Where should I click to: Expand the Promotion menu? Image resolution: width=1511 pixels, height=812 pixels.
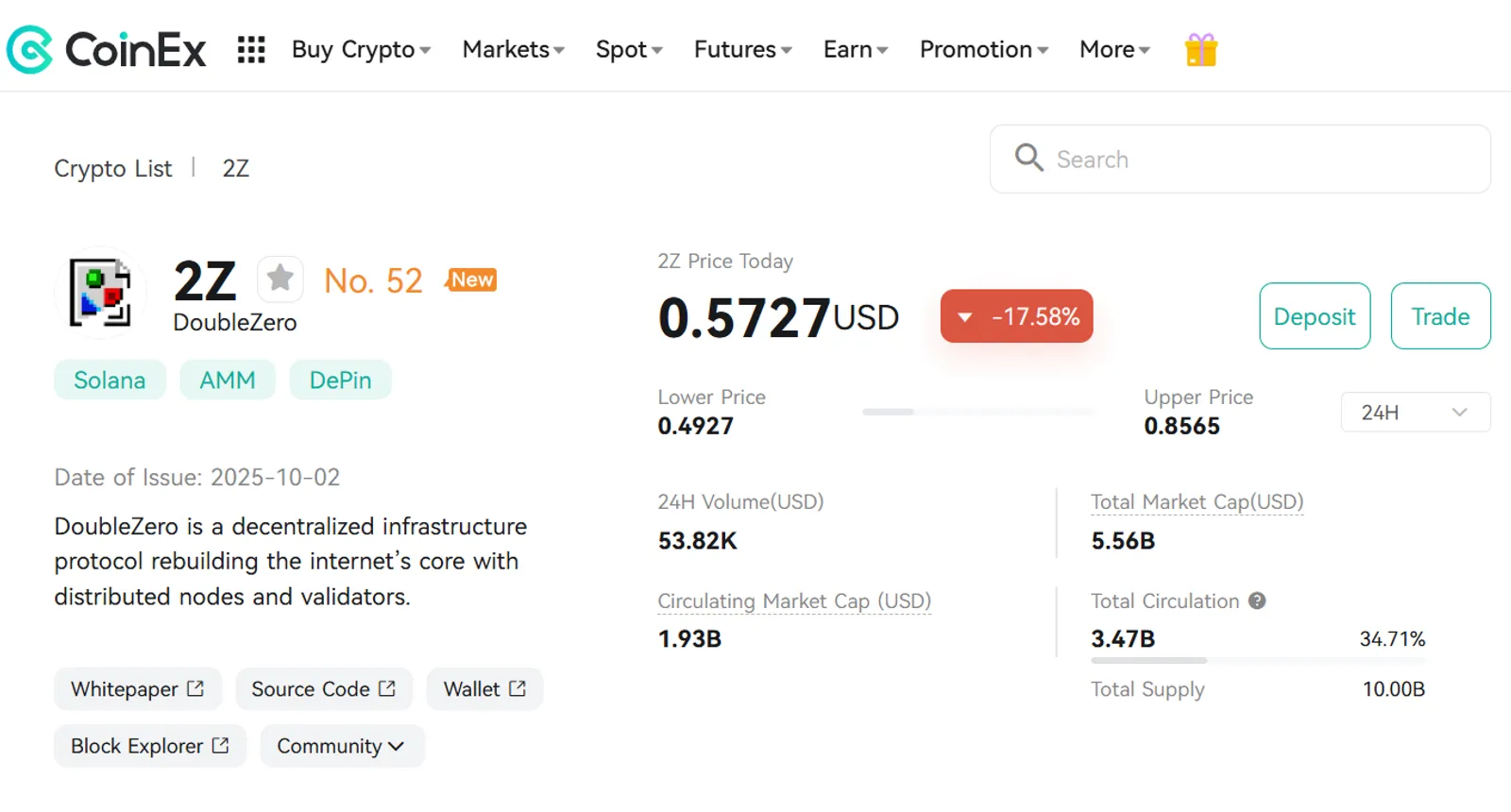point(984,49)
